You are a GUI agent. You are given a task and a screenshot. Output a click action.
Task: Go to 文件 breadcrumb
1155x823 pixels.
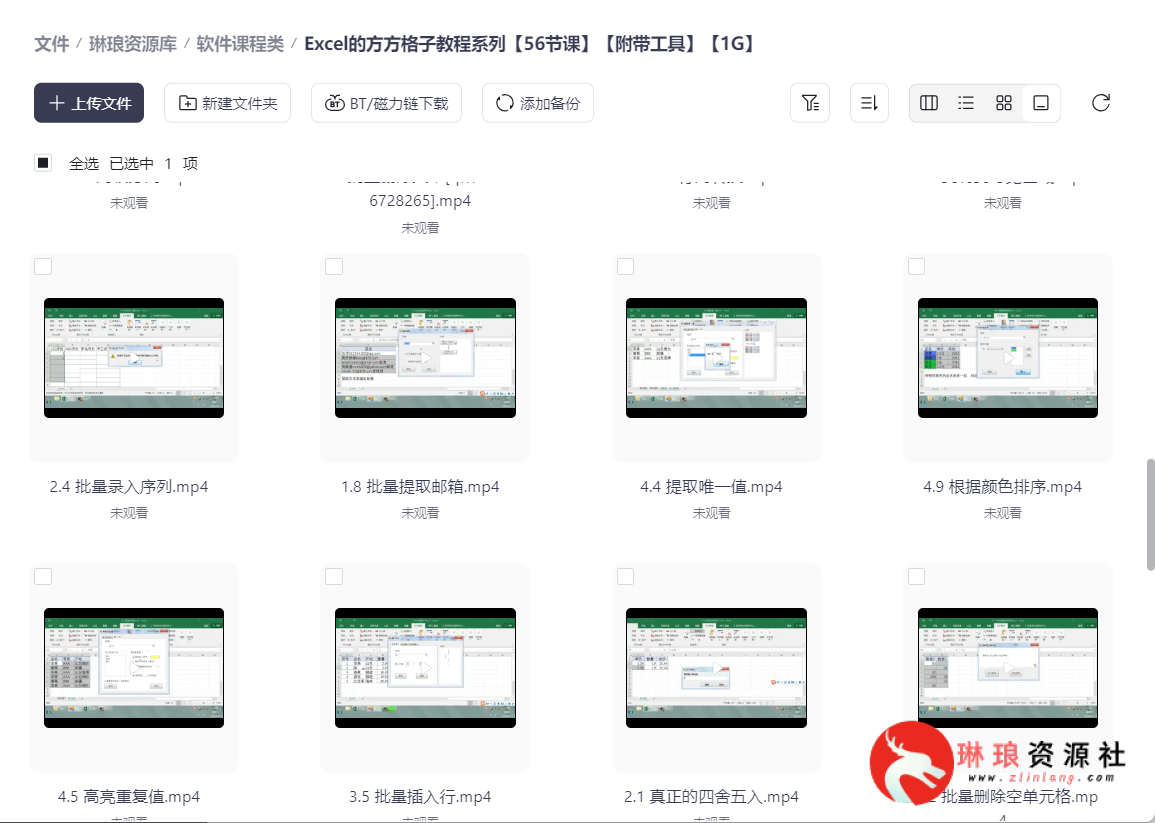[52, 44]
